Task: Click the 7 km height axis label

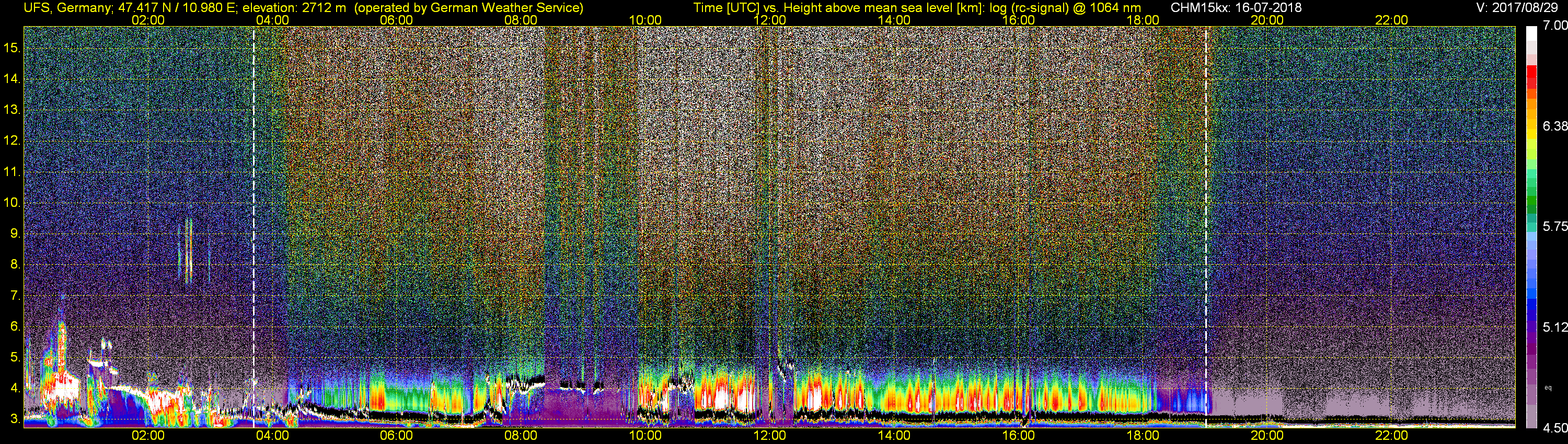Action: (15, 296)
